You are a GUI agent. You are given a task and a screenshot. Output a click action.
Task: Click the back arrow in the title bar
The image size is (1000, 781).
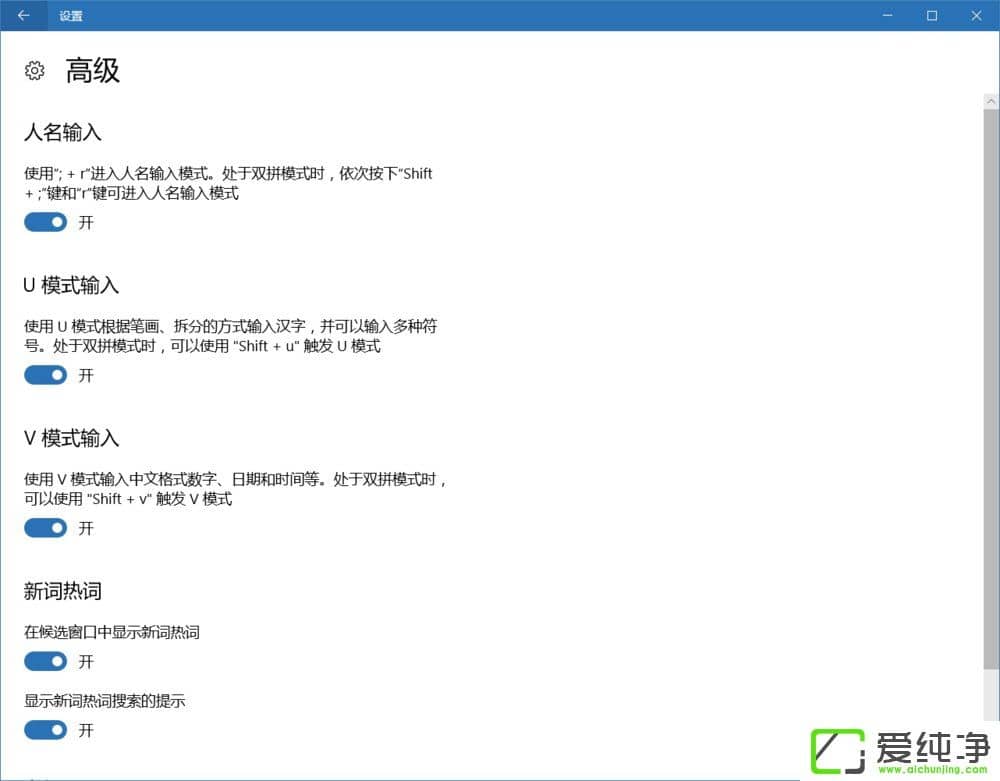pos(22,15)
